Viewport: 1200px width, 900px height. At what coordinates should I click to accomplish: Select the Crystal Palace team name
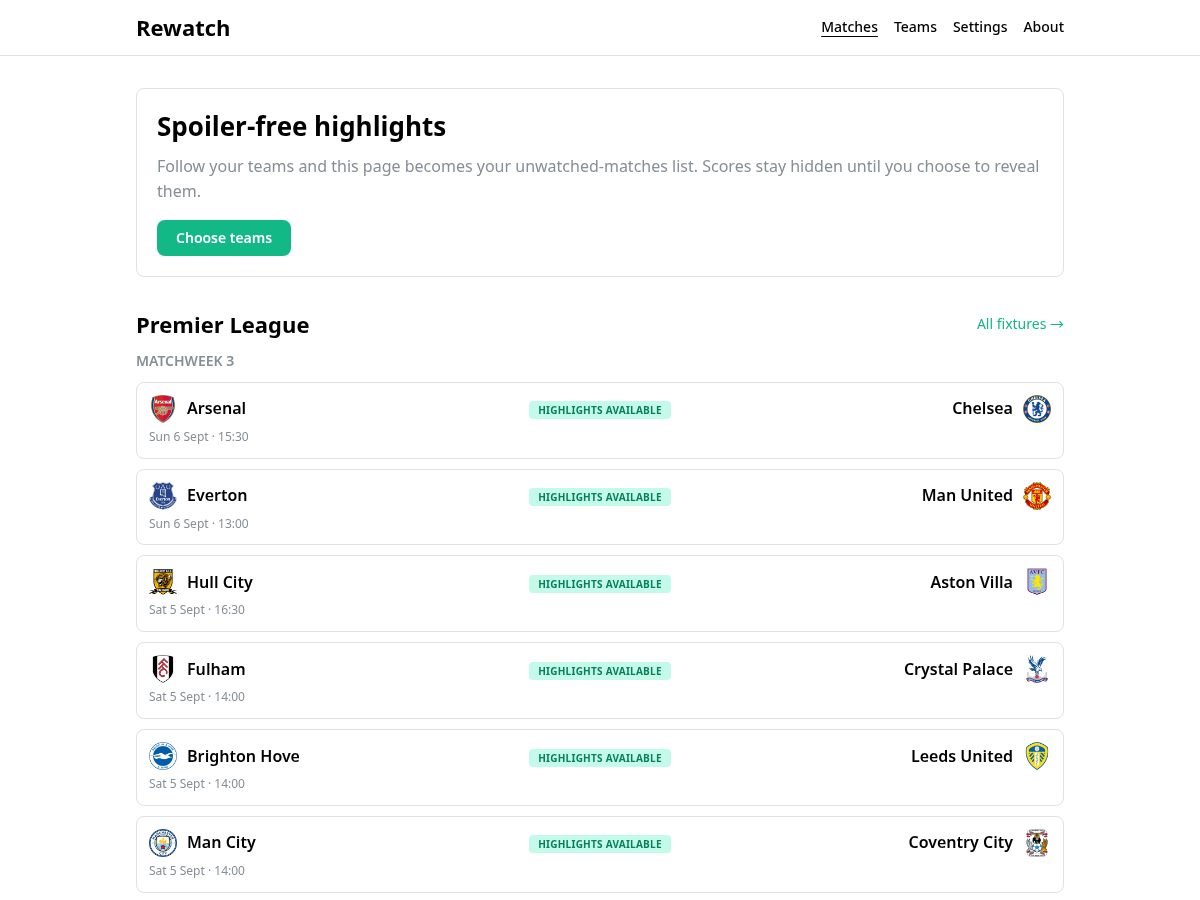958,669
